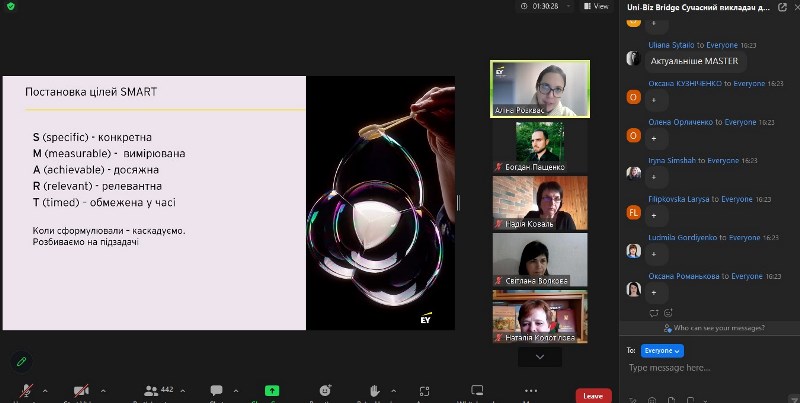
Task: Click Олена Орличенко's orange avatar
Action: point(633,135)
